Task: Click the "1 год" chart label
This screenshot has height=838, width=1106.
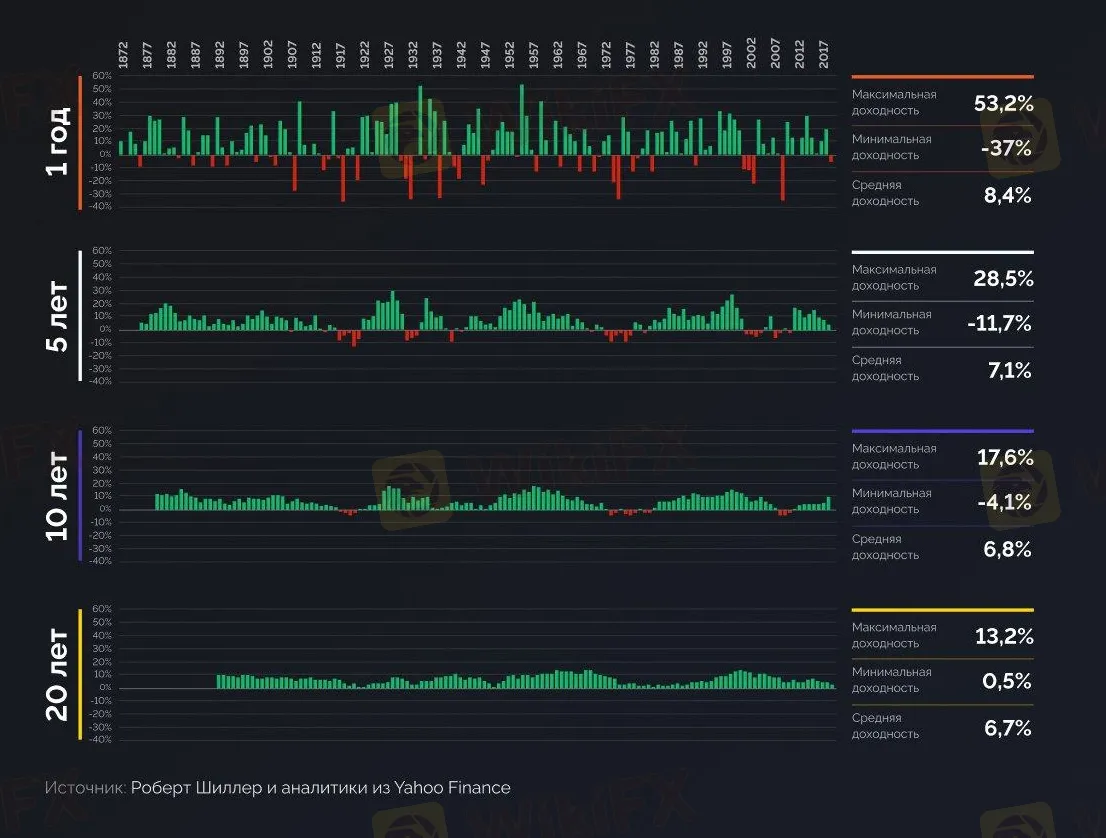Action: coord(58,141)
